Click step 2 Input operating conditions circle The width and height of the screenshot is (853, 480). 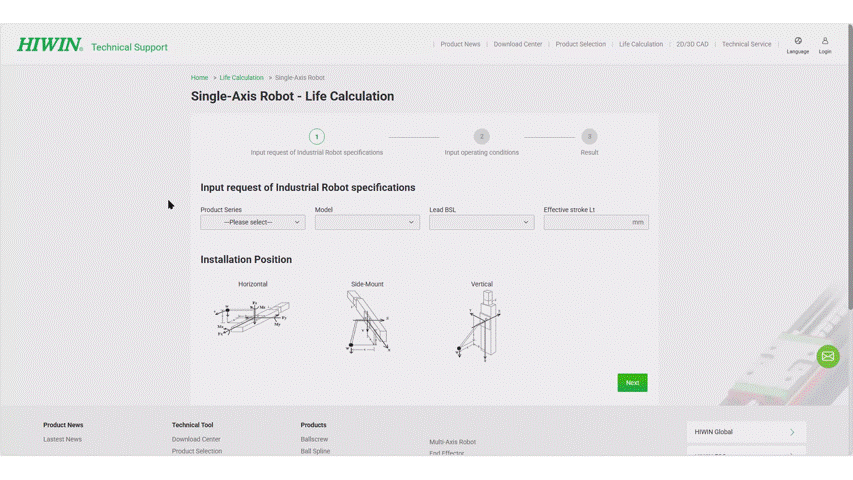482,137
